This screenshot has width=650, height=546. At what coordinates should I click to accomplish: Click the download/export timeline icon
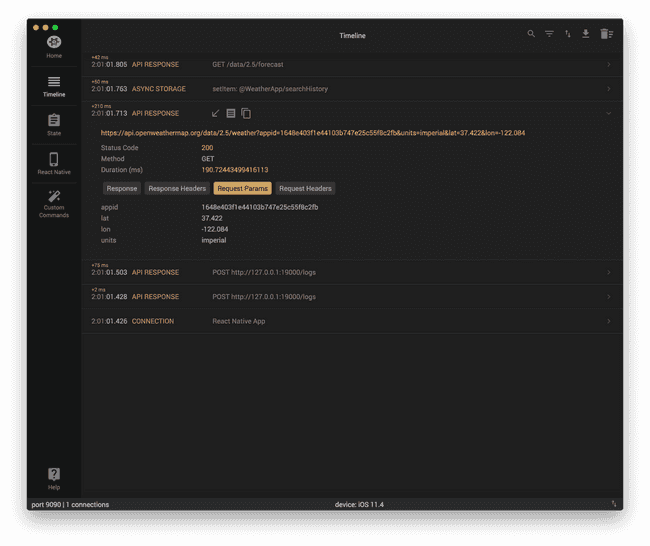[586, 34]
